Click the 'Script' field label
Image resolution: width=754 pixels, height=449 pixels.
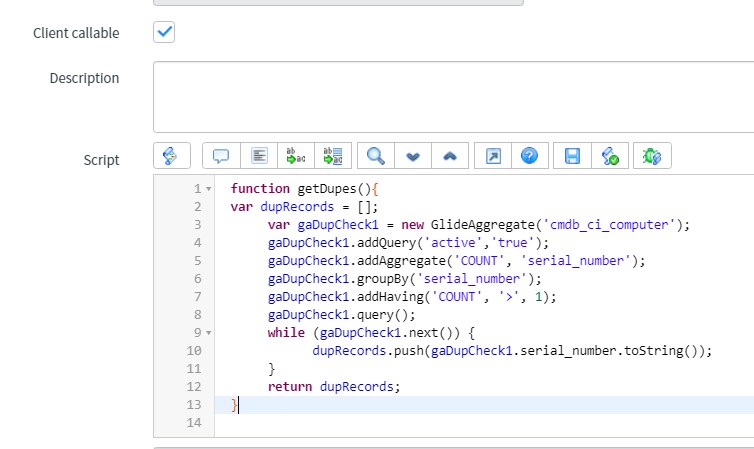click(101, 160)
